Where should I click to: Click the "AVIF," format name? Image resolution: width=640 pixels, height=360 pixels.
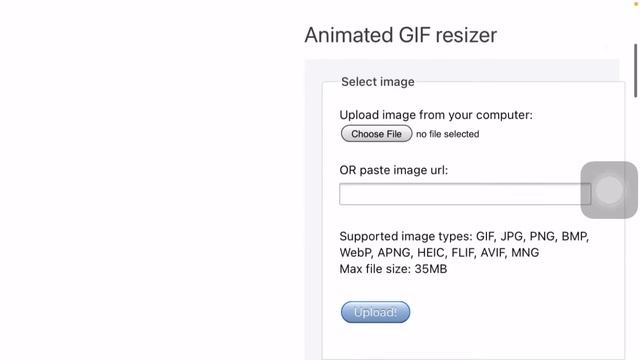click(x=494, y=253)
